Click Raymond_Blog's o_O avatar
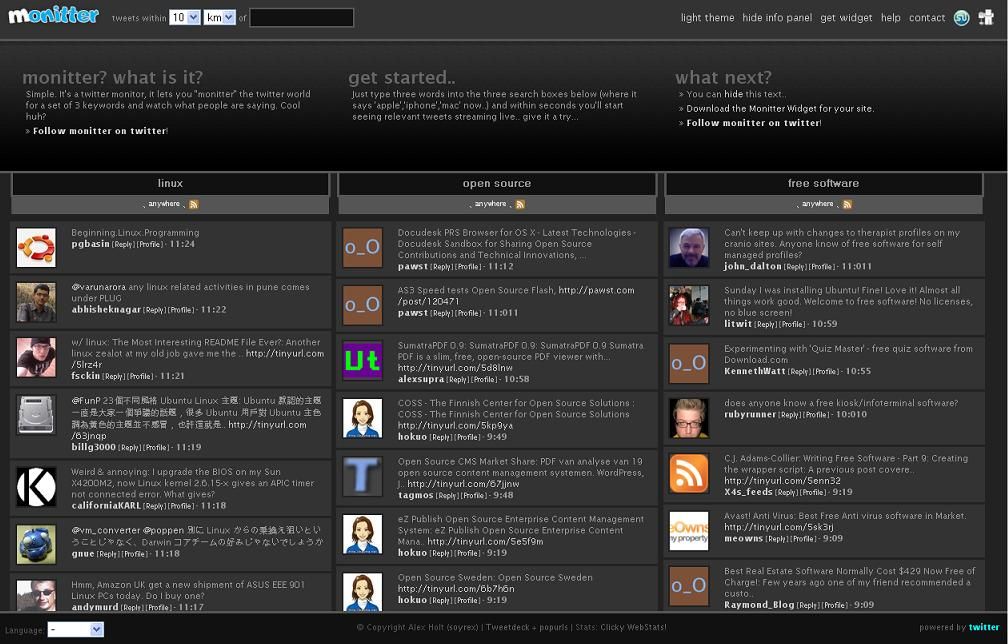 [x=689, y=586]
